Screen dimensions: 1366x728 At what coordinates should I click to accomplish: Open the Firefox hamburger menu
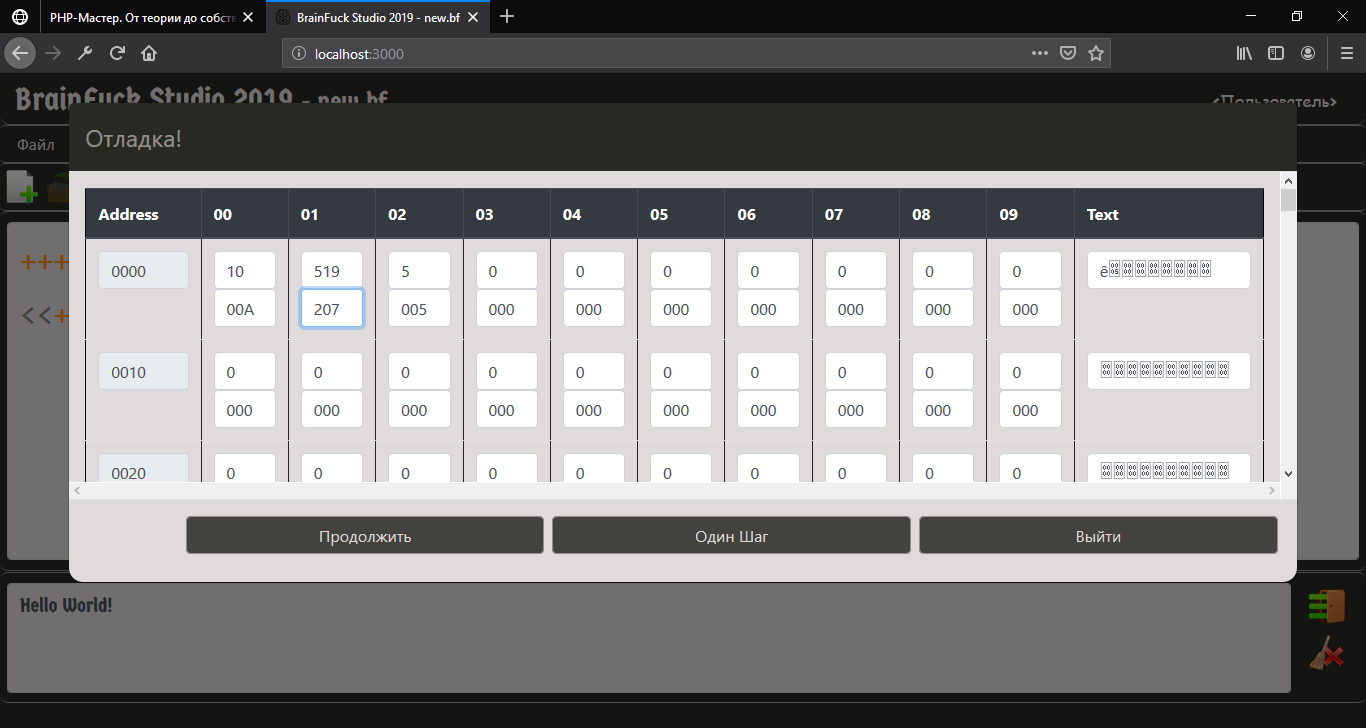pos(1346,53)
